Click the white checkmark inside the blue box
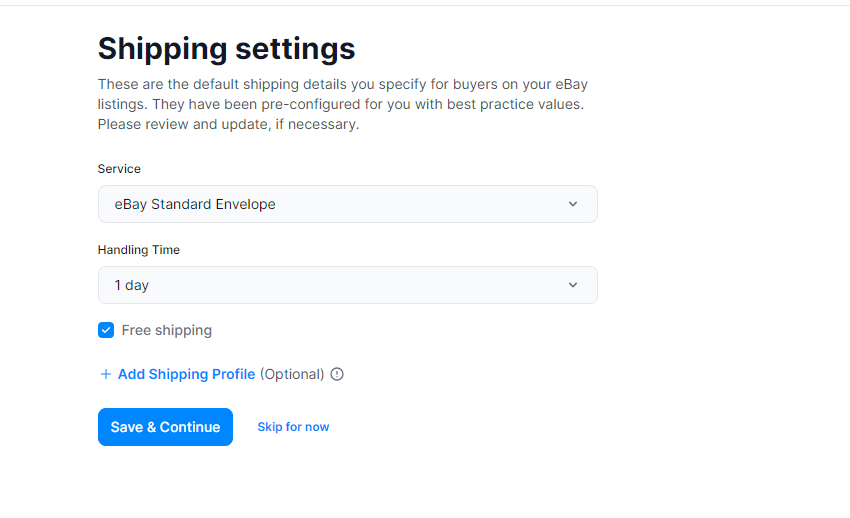 106,330
